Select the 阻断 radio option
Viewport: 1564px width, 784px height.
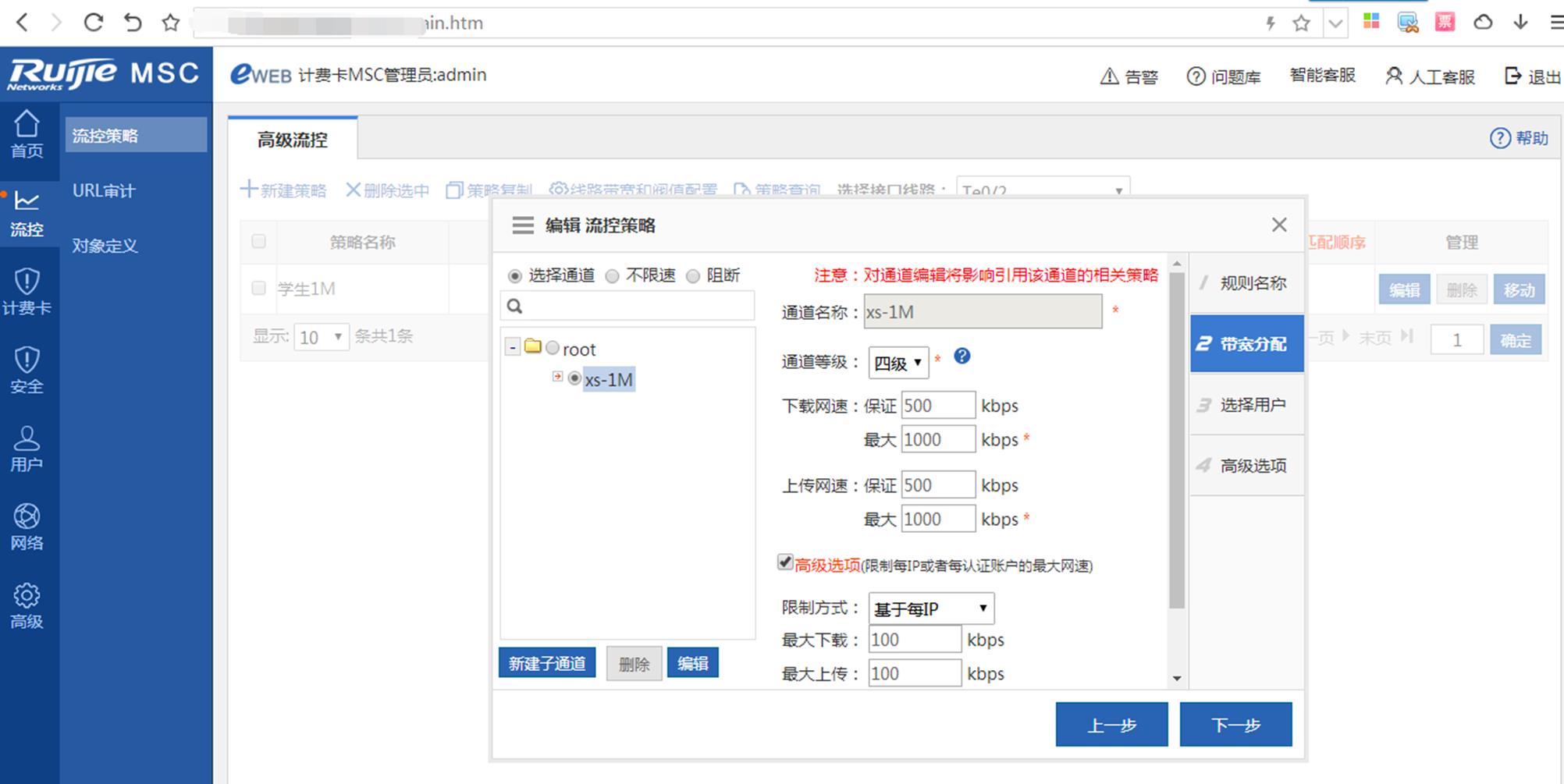(x=693, y=276)
